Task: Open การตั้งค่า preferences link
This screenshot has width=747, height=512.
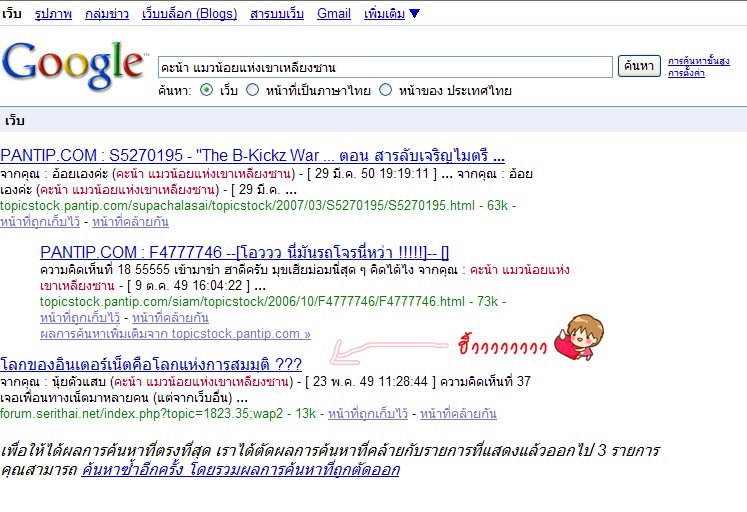Action: coord(686,73)
